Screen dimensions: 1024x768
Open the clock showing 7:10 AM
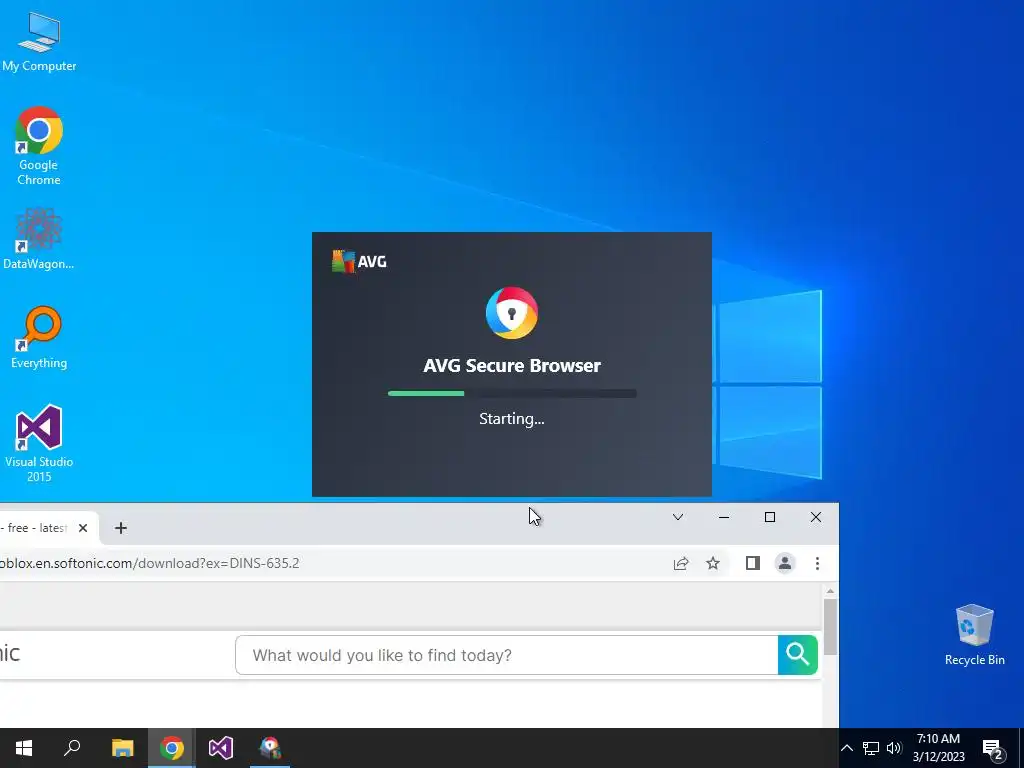click(x=938, y=748)
